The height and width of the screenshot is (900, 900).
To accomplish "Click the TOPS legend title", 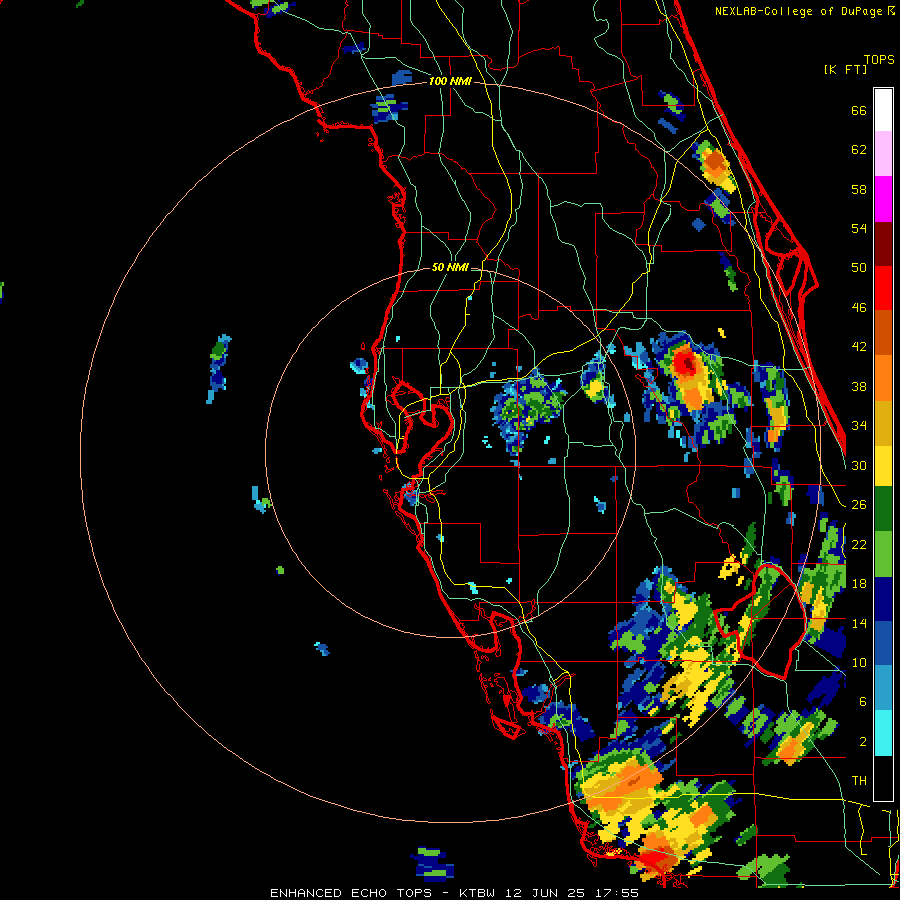I will pos(879,60).
